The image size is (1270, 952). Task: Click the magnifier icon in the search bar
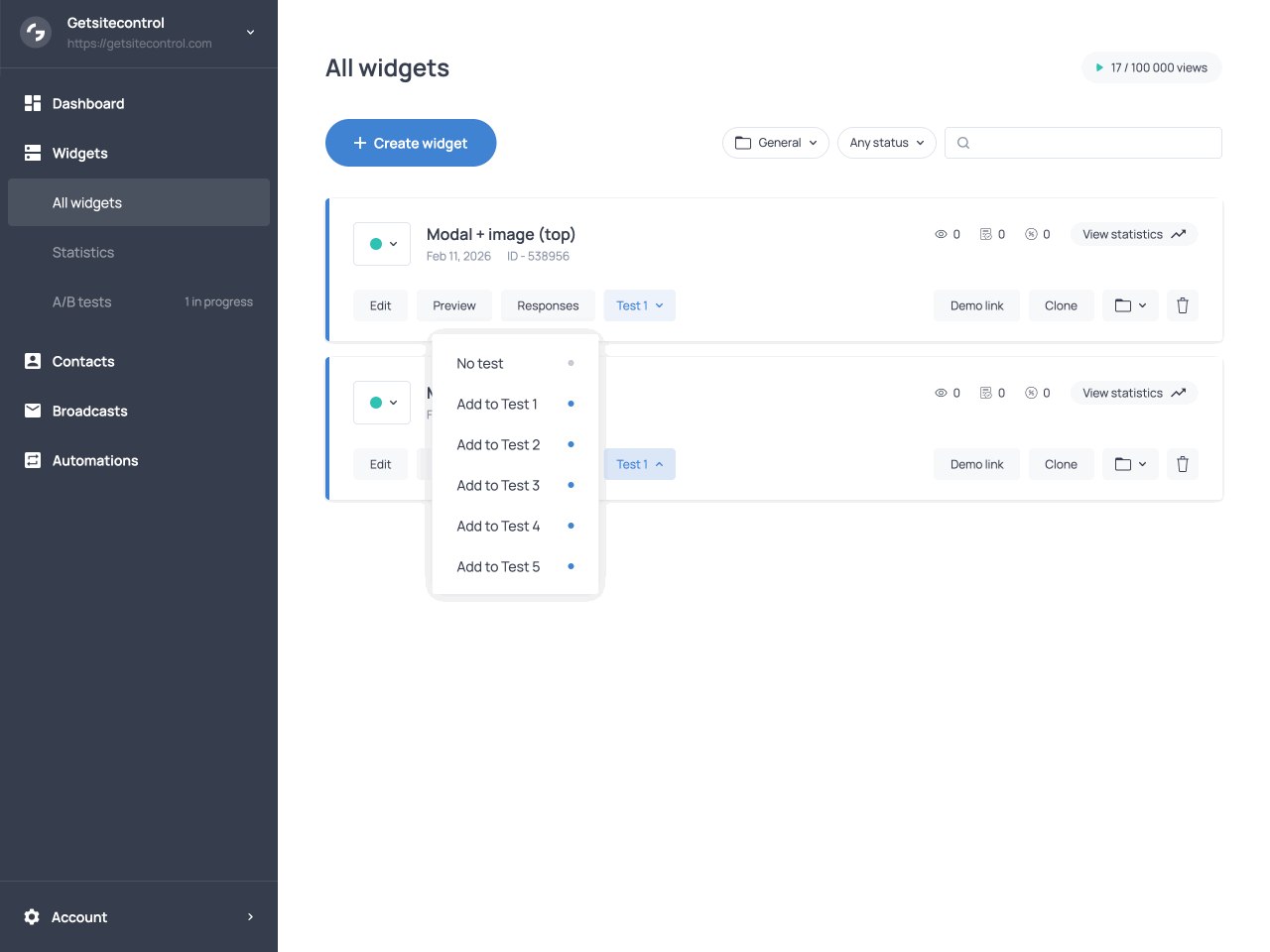coord(962,143)
